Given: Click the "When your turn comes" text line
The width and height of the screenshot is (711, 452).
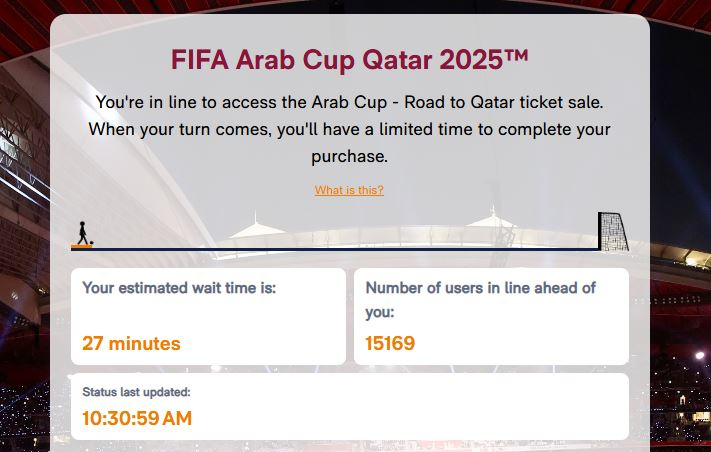Looking at the screenshot, I should coord(349,129).
